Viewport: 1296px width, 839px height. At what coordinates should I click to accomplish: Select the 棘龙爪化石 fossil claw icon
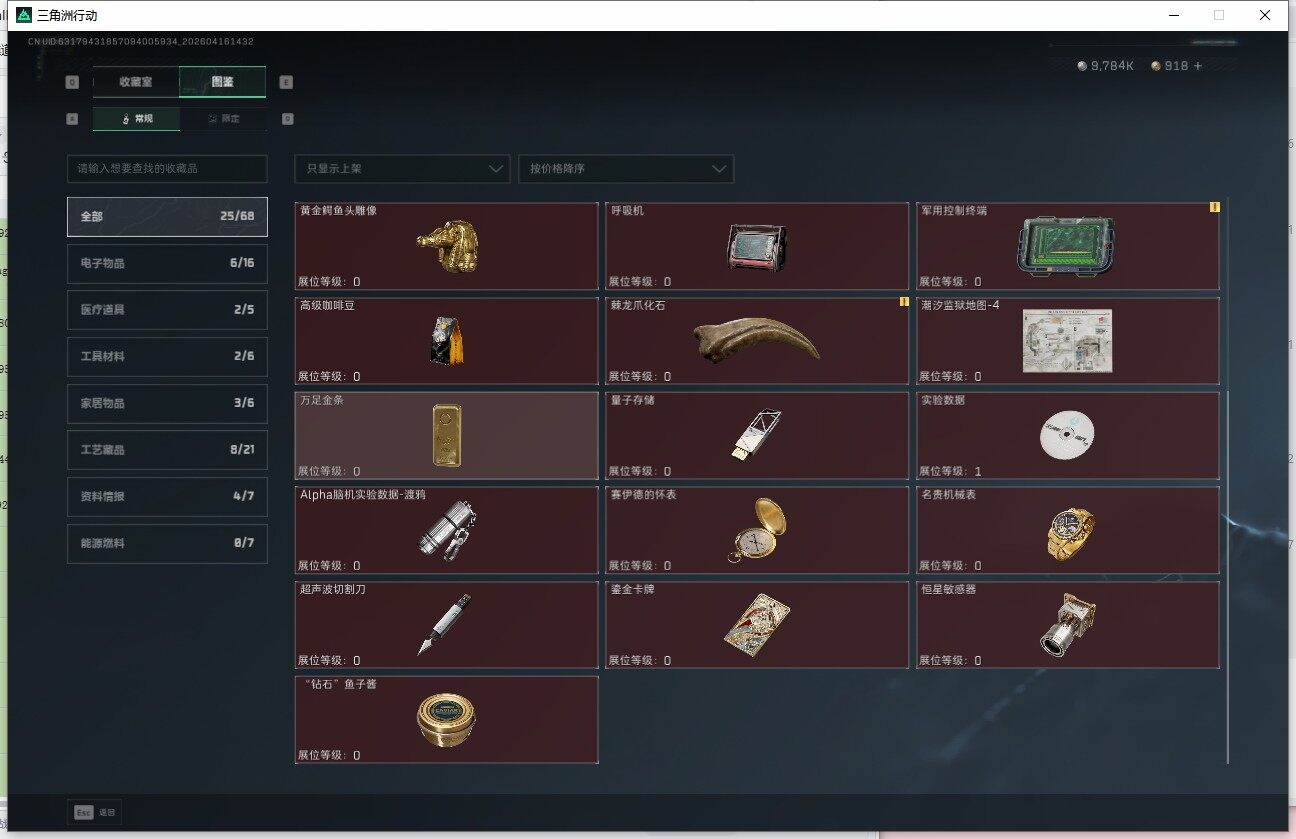pyautogui.click(x=756, y=340)
